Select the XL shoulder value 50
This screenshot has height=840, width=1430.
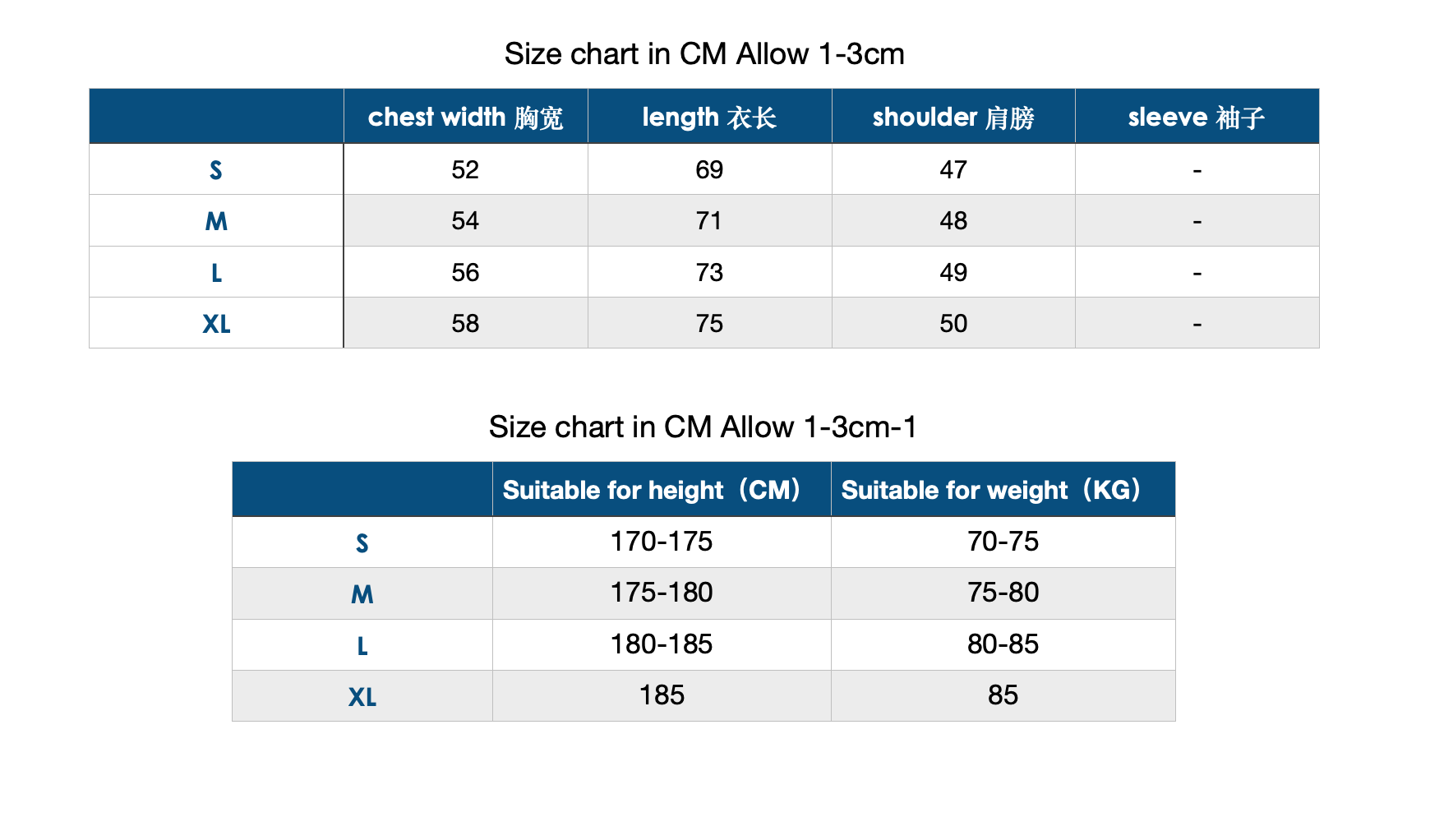pos(953,323)
